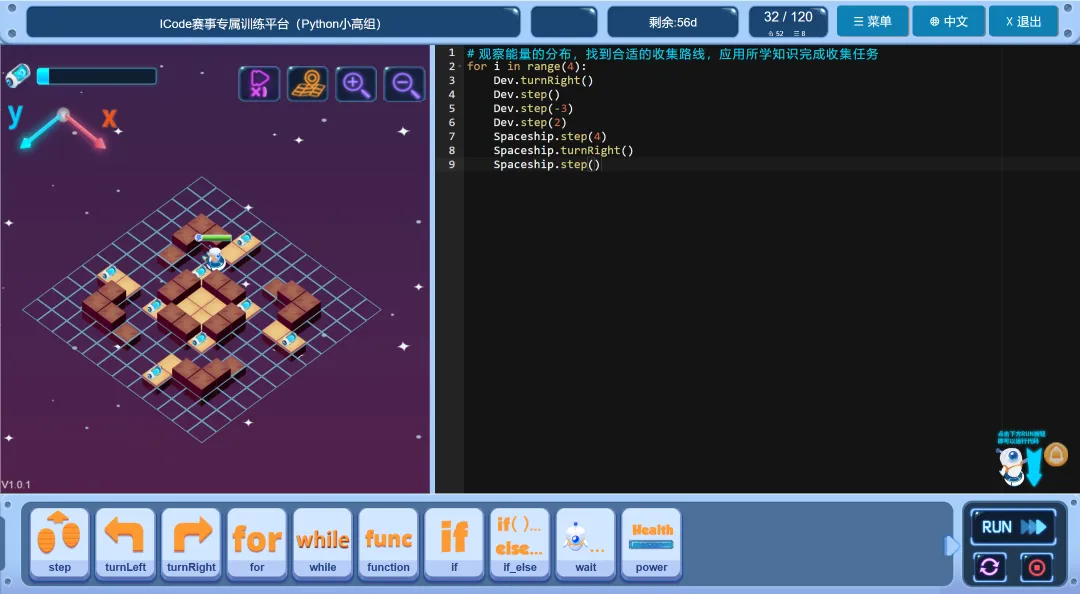Open the 32 / 120 level progress counter
This screenshot has height=594, width=1080.
(x=788, y=22)
